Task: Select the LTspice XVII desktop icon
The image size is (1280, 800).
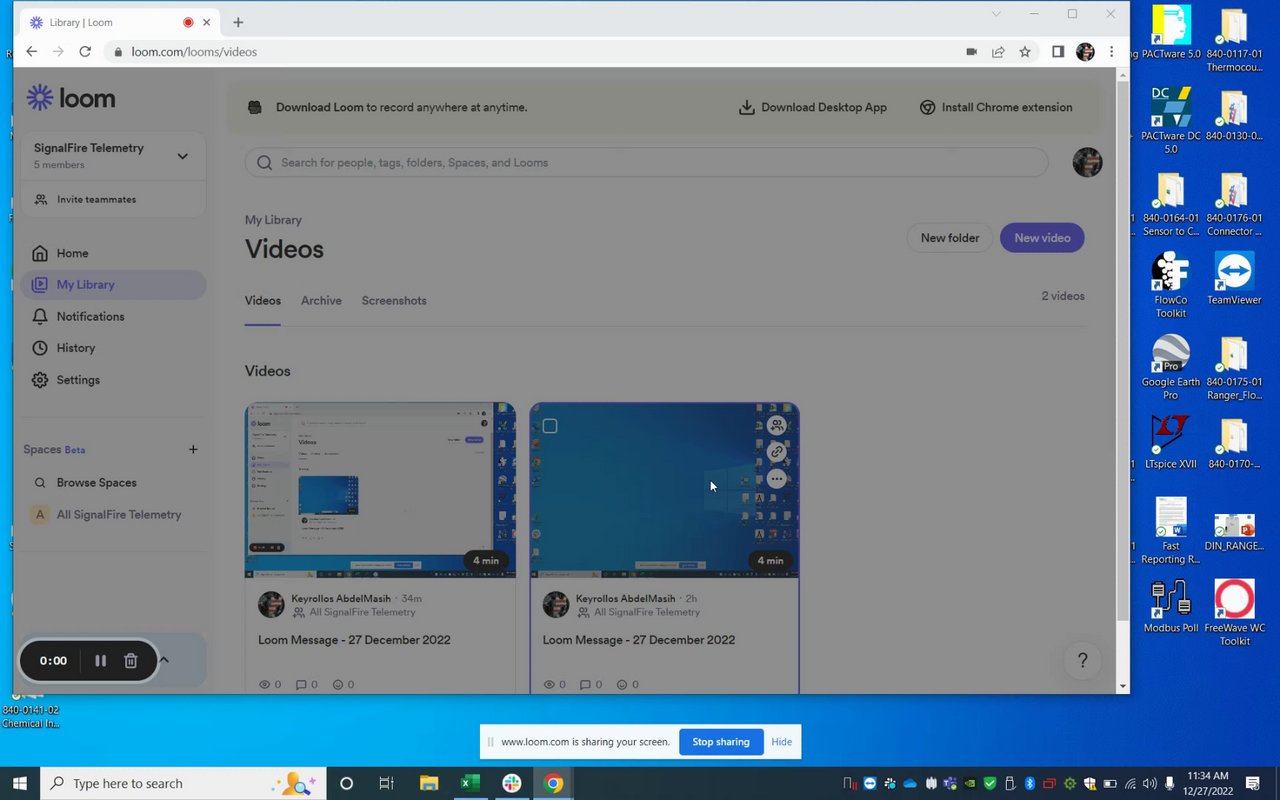Action: (1171, 442)
